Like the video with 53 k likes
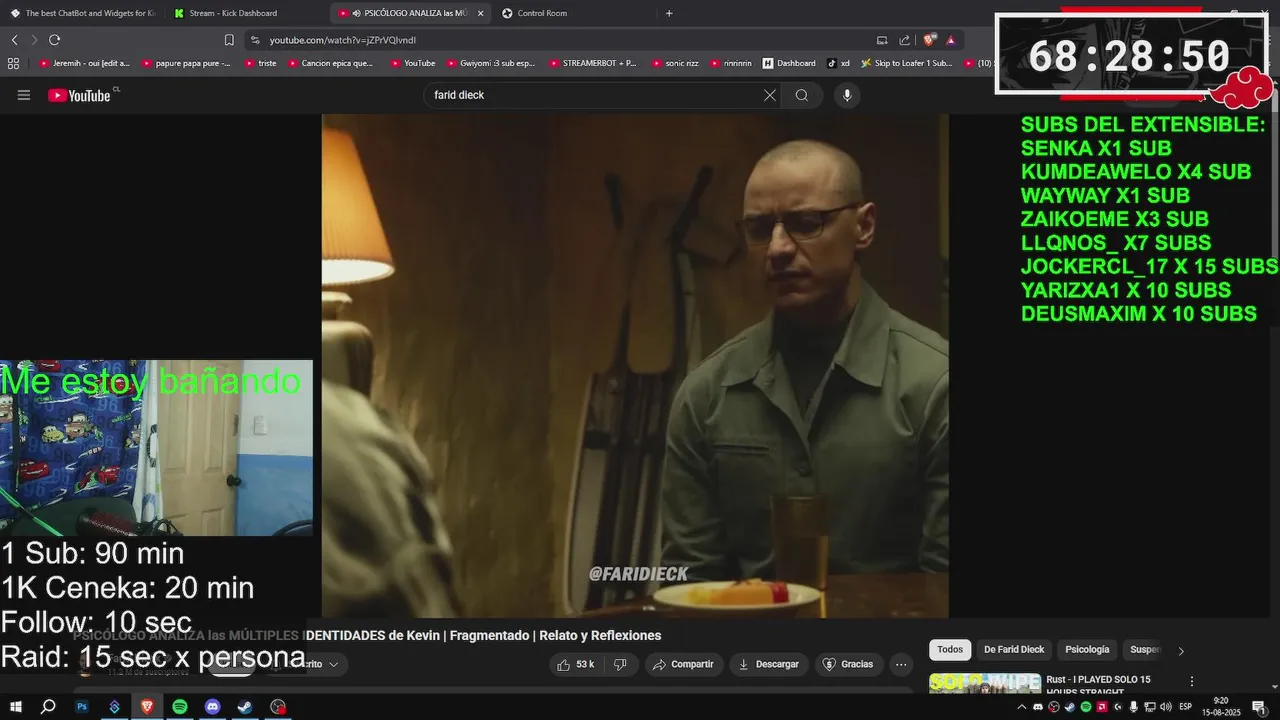Viewport: 1280px width, 720px height. [576, 664]
